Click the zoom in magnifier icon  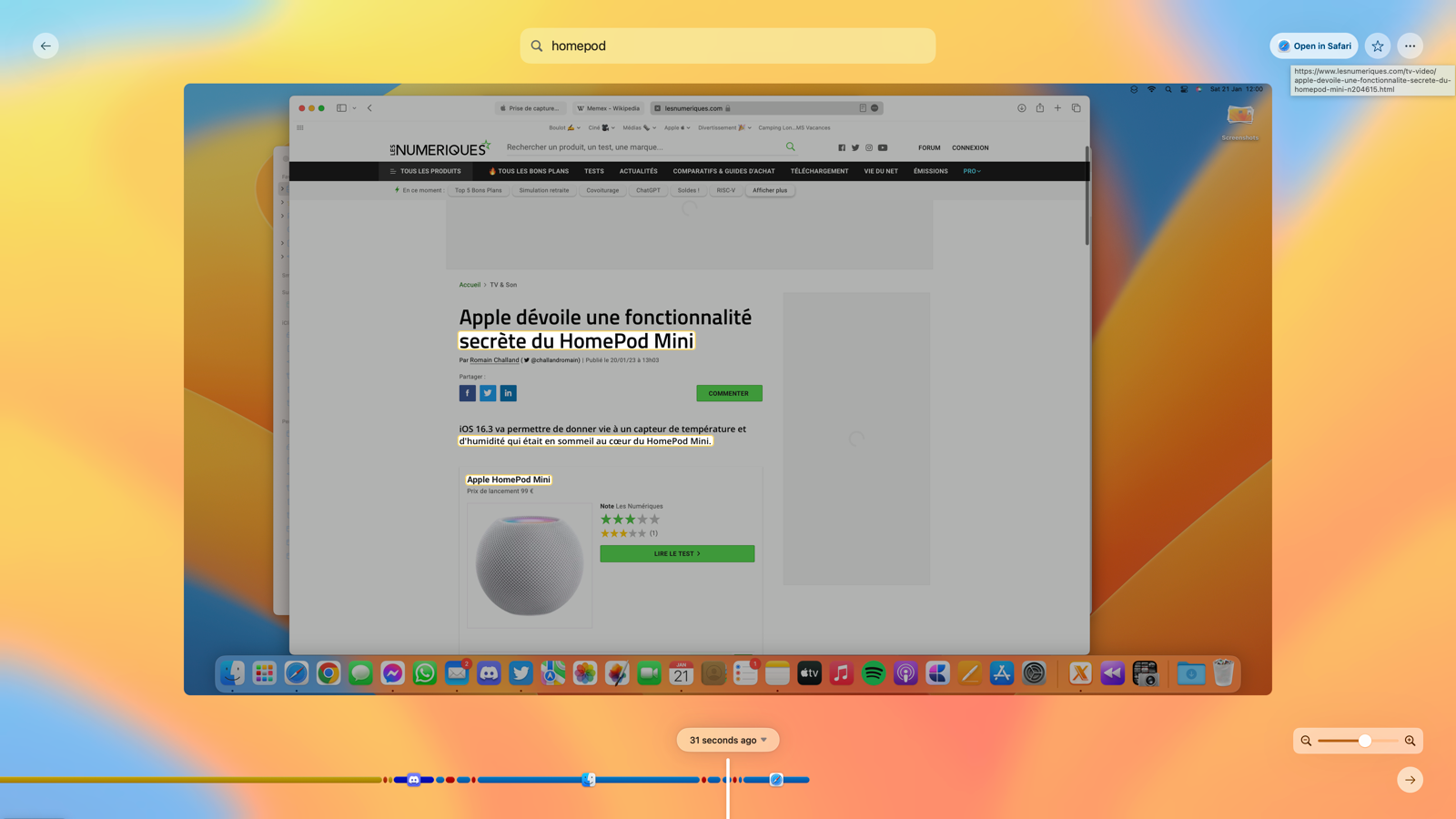[1410, 741]
